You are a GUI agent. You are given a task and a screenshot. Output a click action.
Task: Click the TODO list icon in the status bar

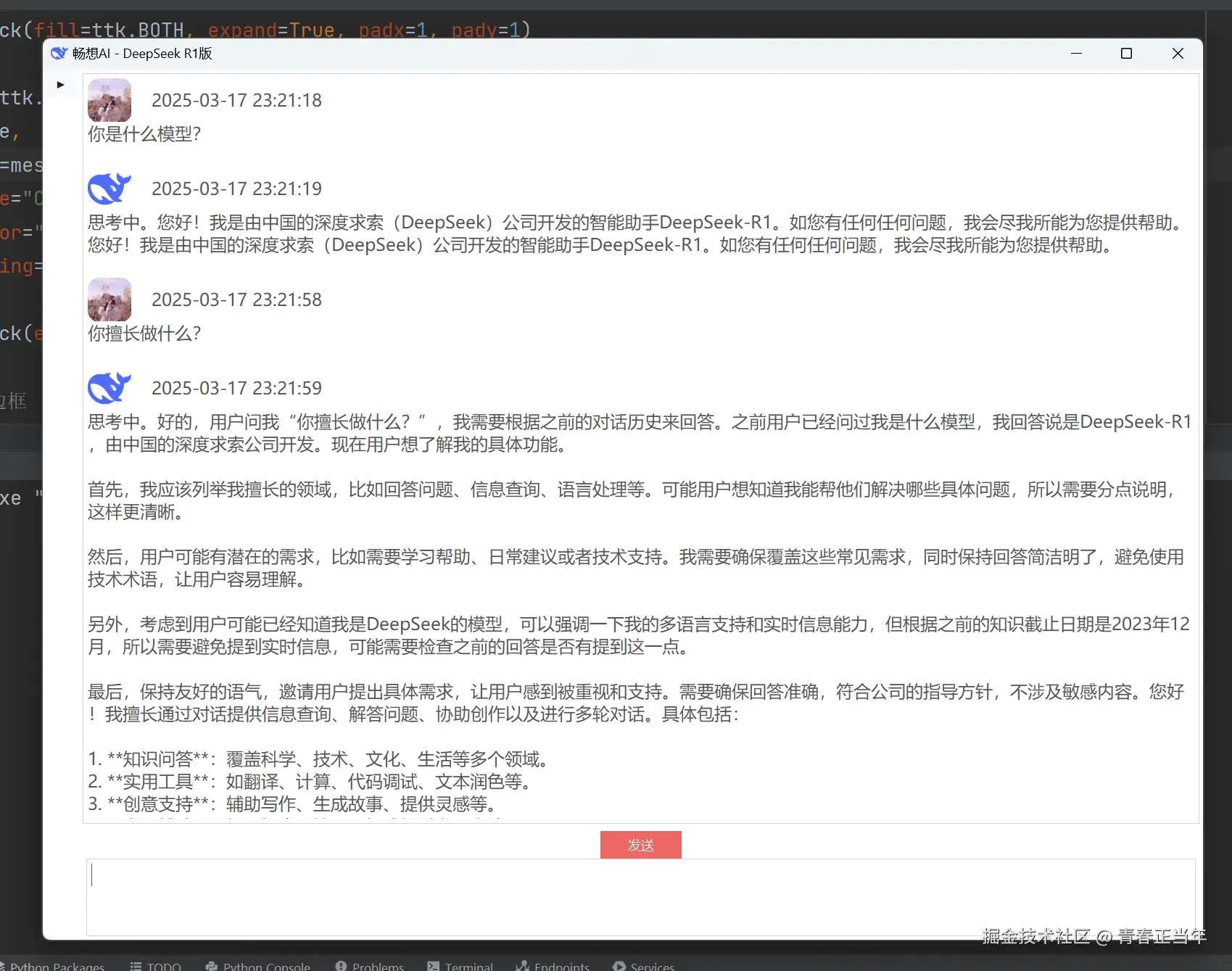point(135,964)
